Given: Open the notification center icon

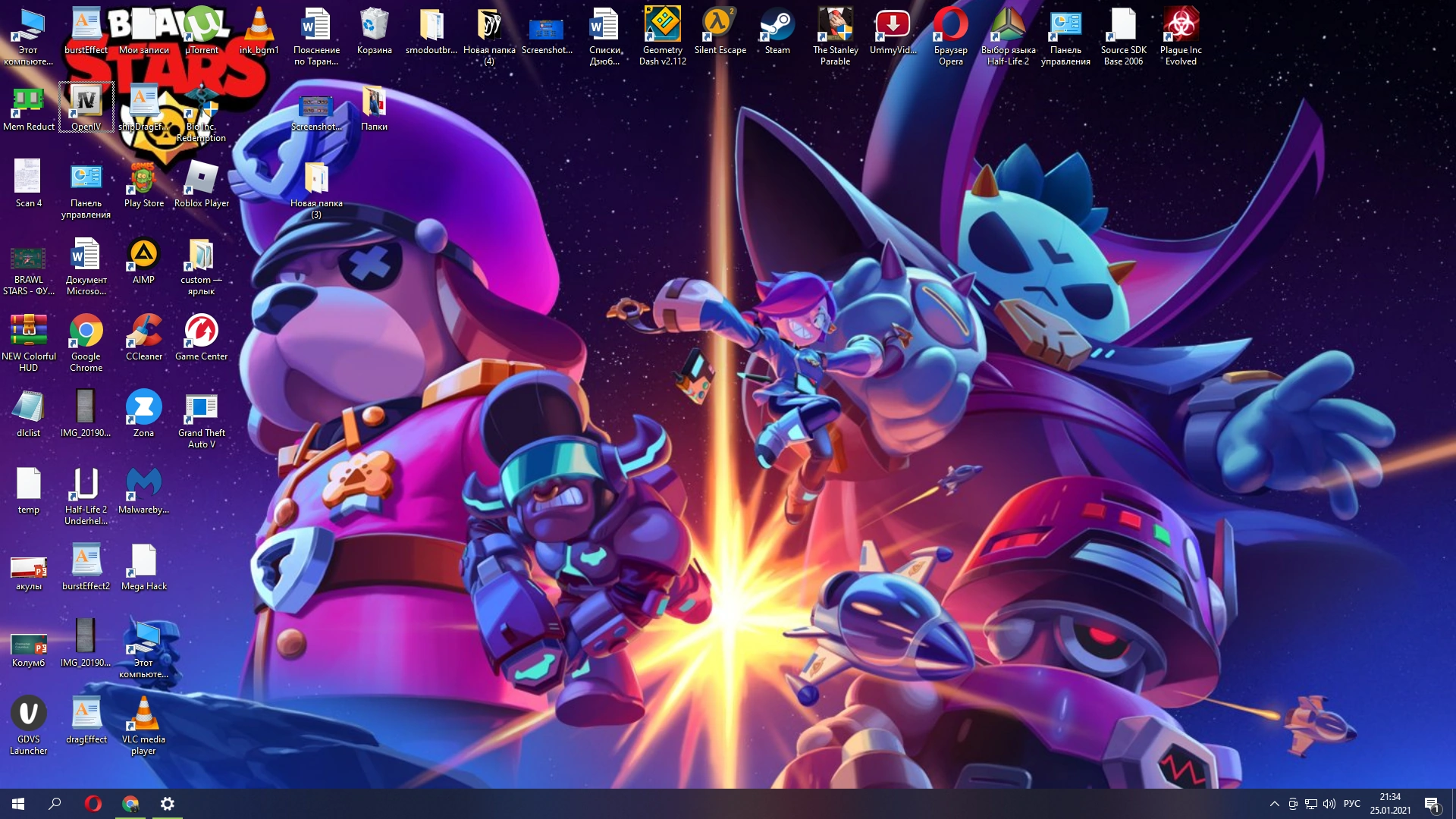Looking at the screenshot, I should pyautogui.click(x=1432, y=804).
